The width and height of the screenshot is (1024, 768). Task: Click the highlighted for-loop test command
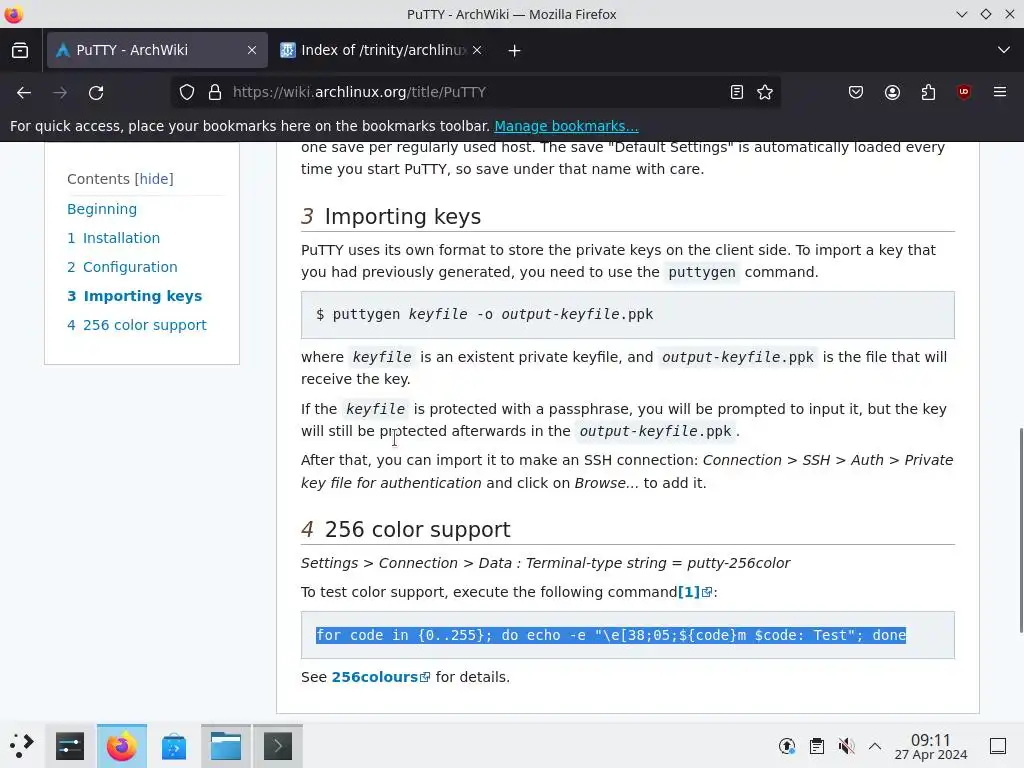coord(611,635)
